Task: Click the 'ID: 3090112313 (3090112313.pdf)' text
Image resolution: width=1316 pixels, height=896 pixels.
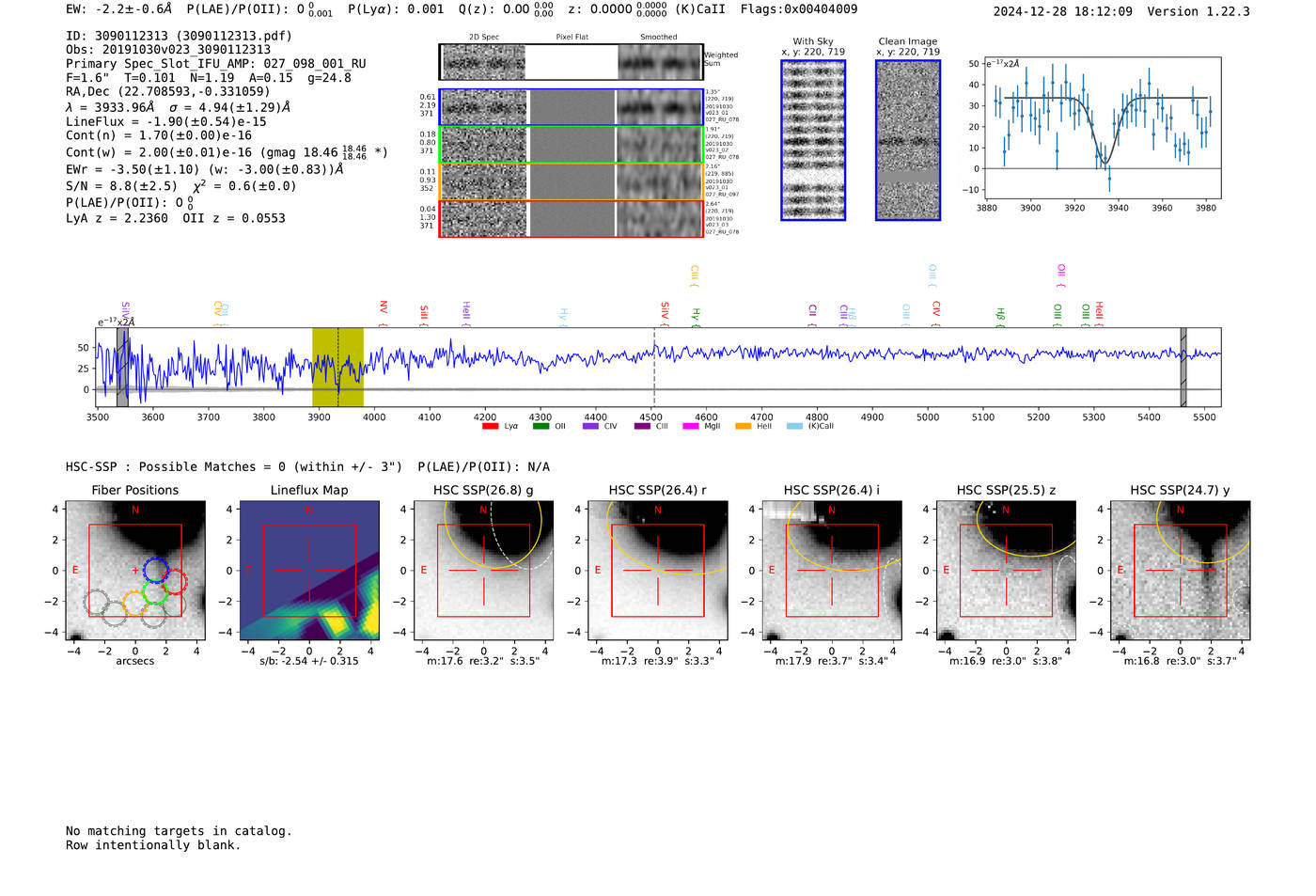Action: [179, 36]
